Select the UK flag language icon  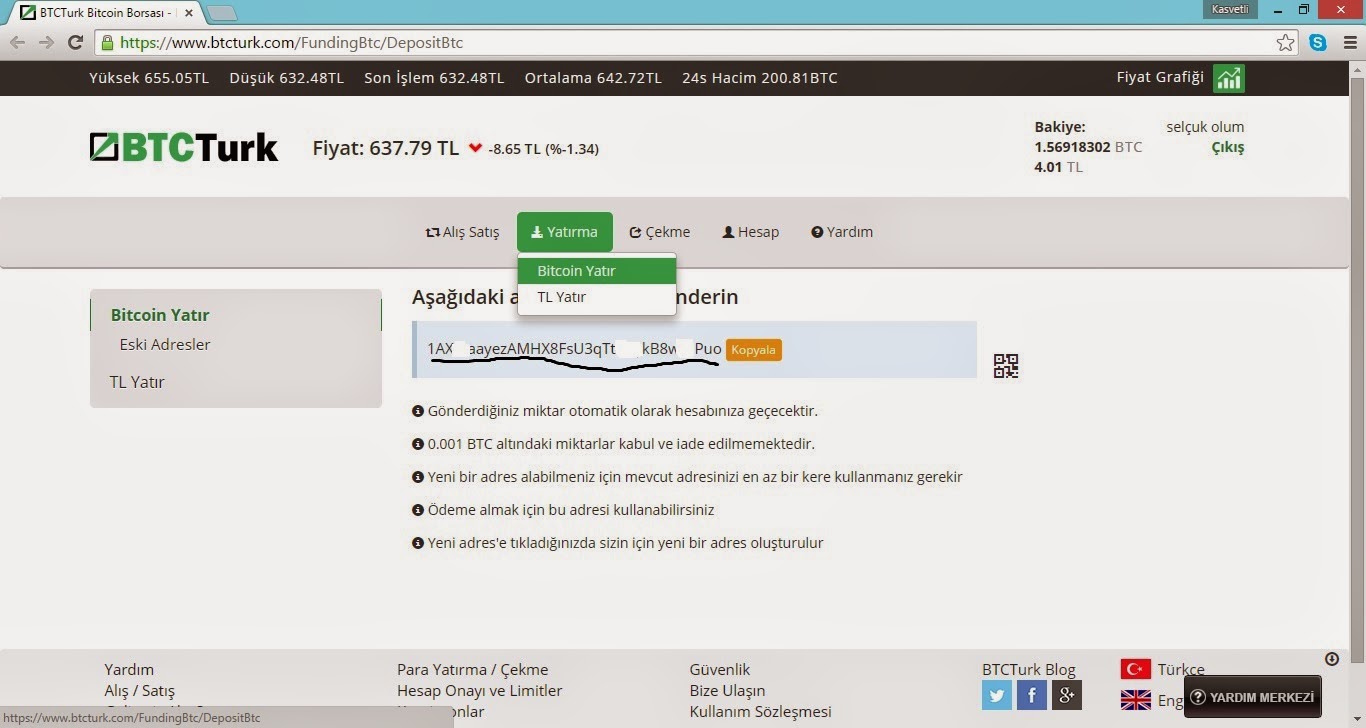(x=1136, y=700)
